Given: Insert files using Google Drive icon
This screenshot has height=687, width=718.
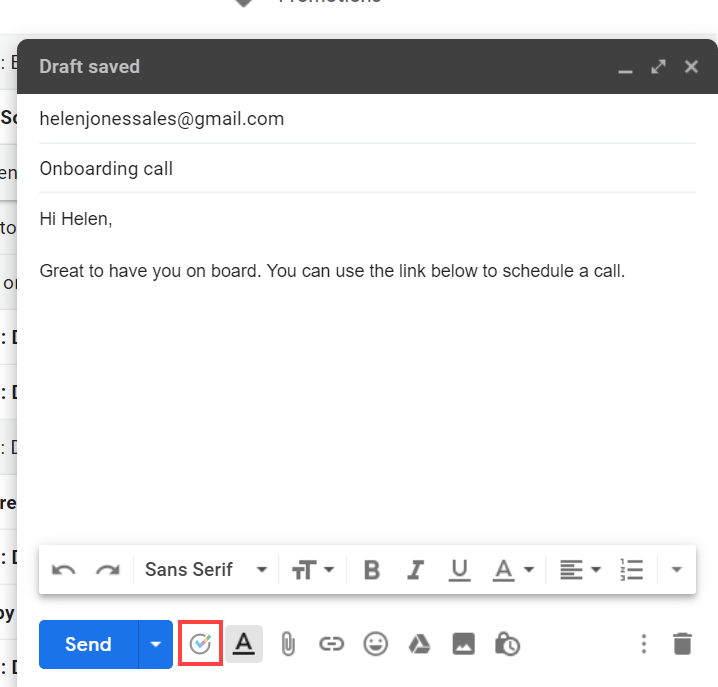Looking at the screenshot, I should [419, 644].
